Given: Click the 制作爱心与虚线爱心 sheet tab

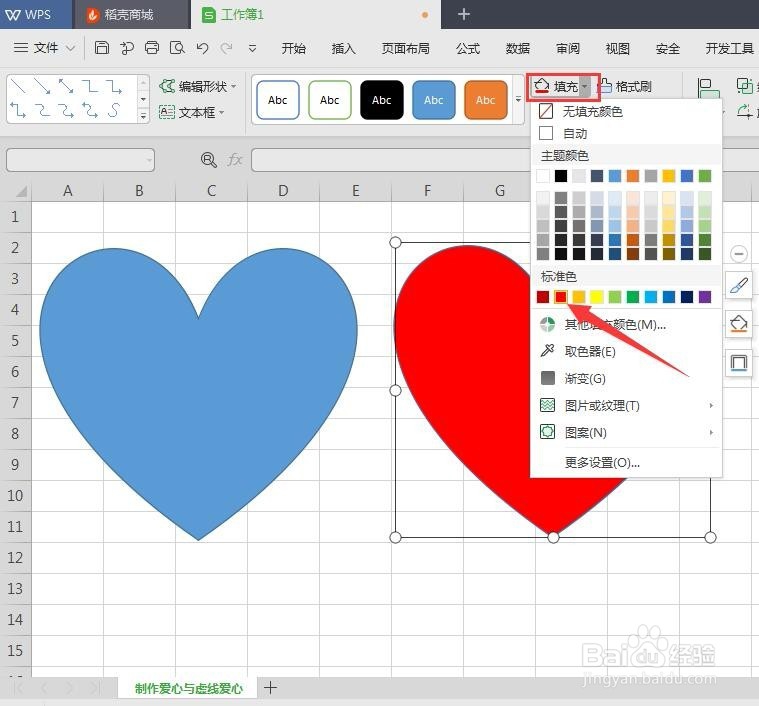Looking at the screenshot, I should 188,688.
